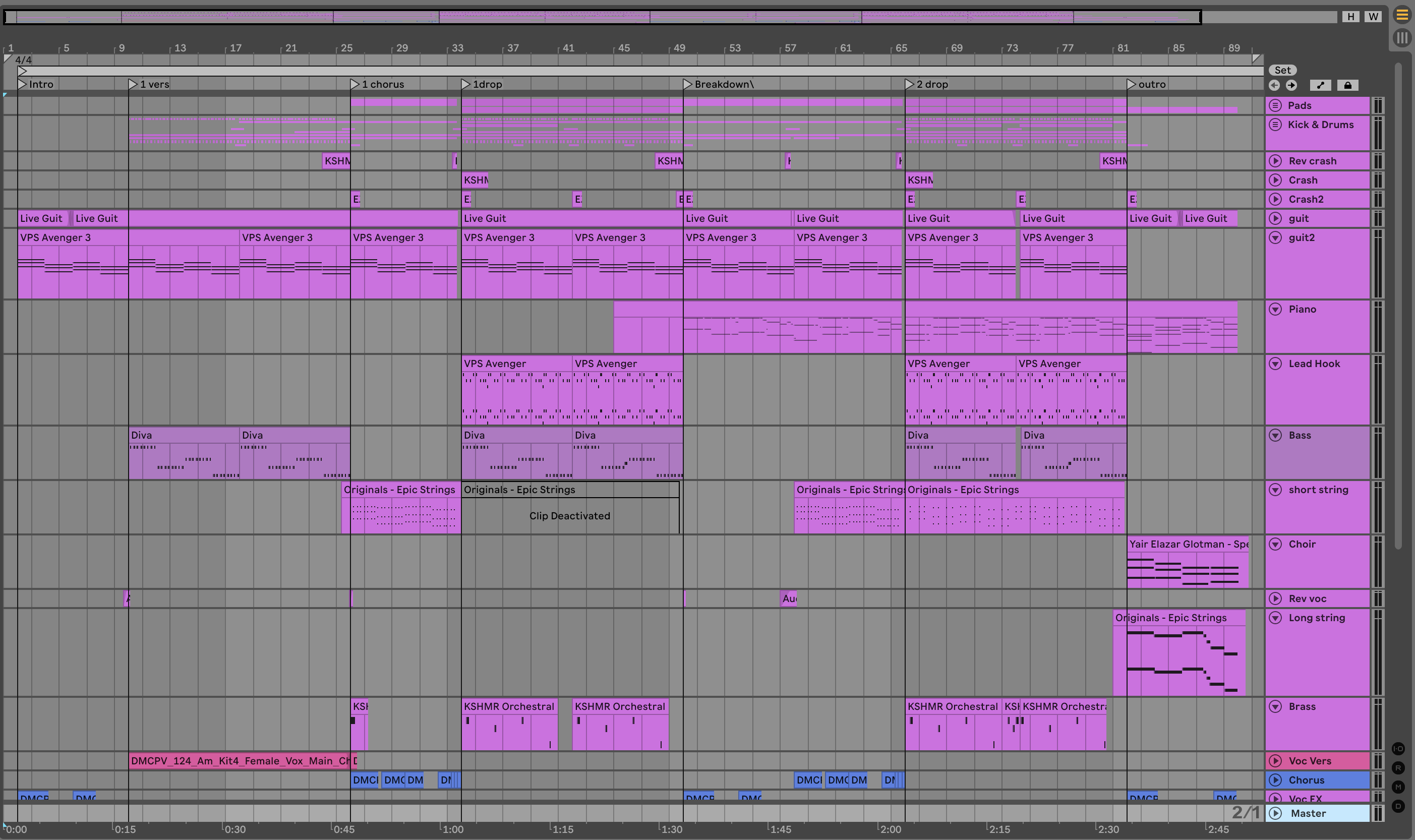This screenshot has width=1415, height=840.
Task: Collapse the Piano track
Action: click(x=1275, y=309)
